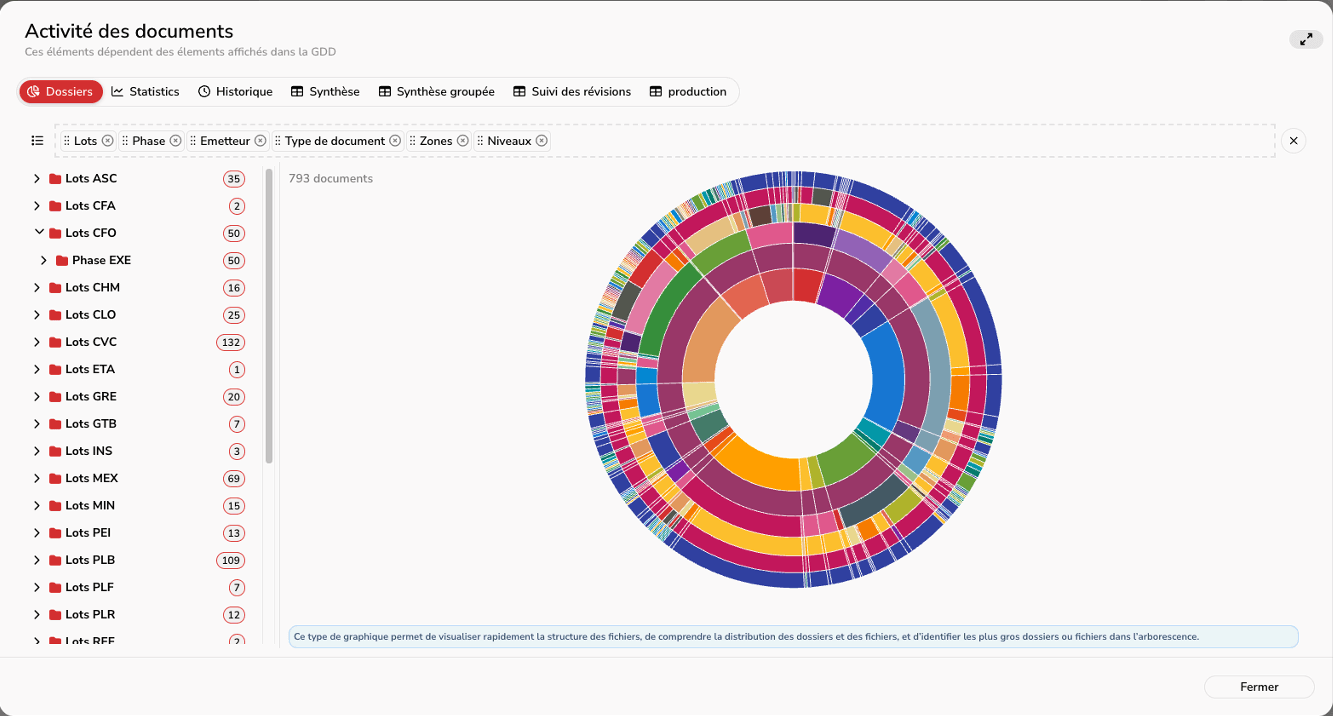The image size is (1333, 716).
Task: Remove the Zones grouping chip
Action: 462,141
